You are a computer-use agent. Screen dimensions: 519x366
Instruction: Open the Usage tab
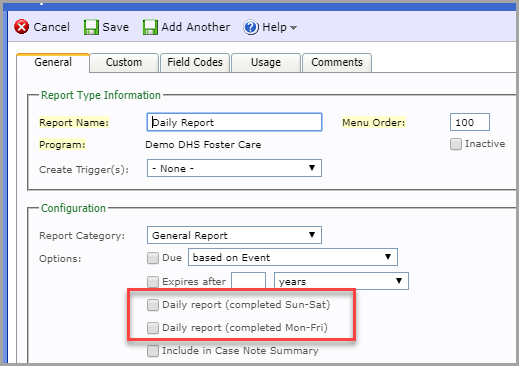(x=266, y=62)
